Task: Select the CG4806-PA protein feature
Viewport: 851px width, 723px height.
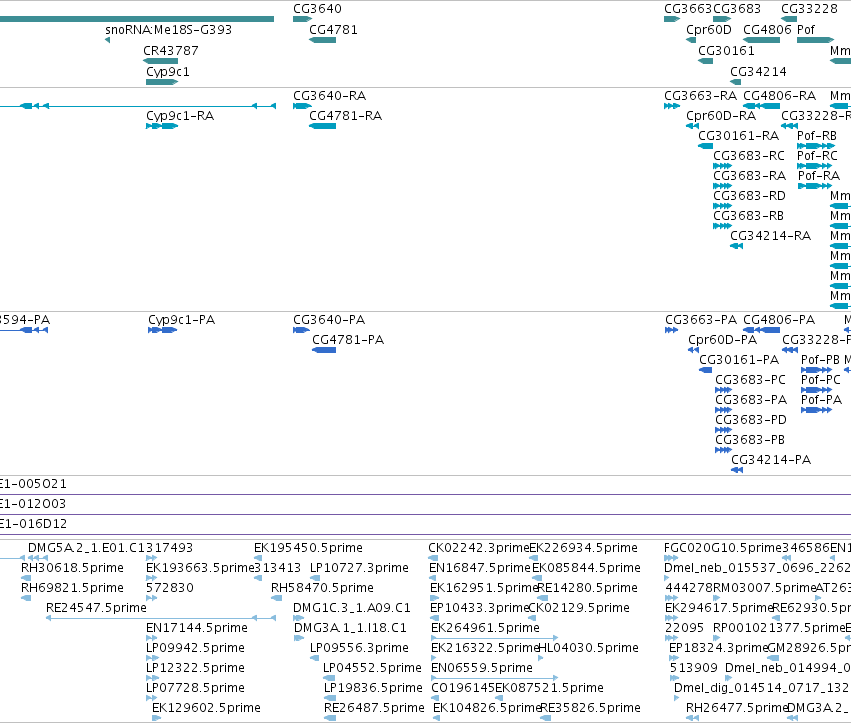Action: pyautogui.click(x=761, y=330)
